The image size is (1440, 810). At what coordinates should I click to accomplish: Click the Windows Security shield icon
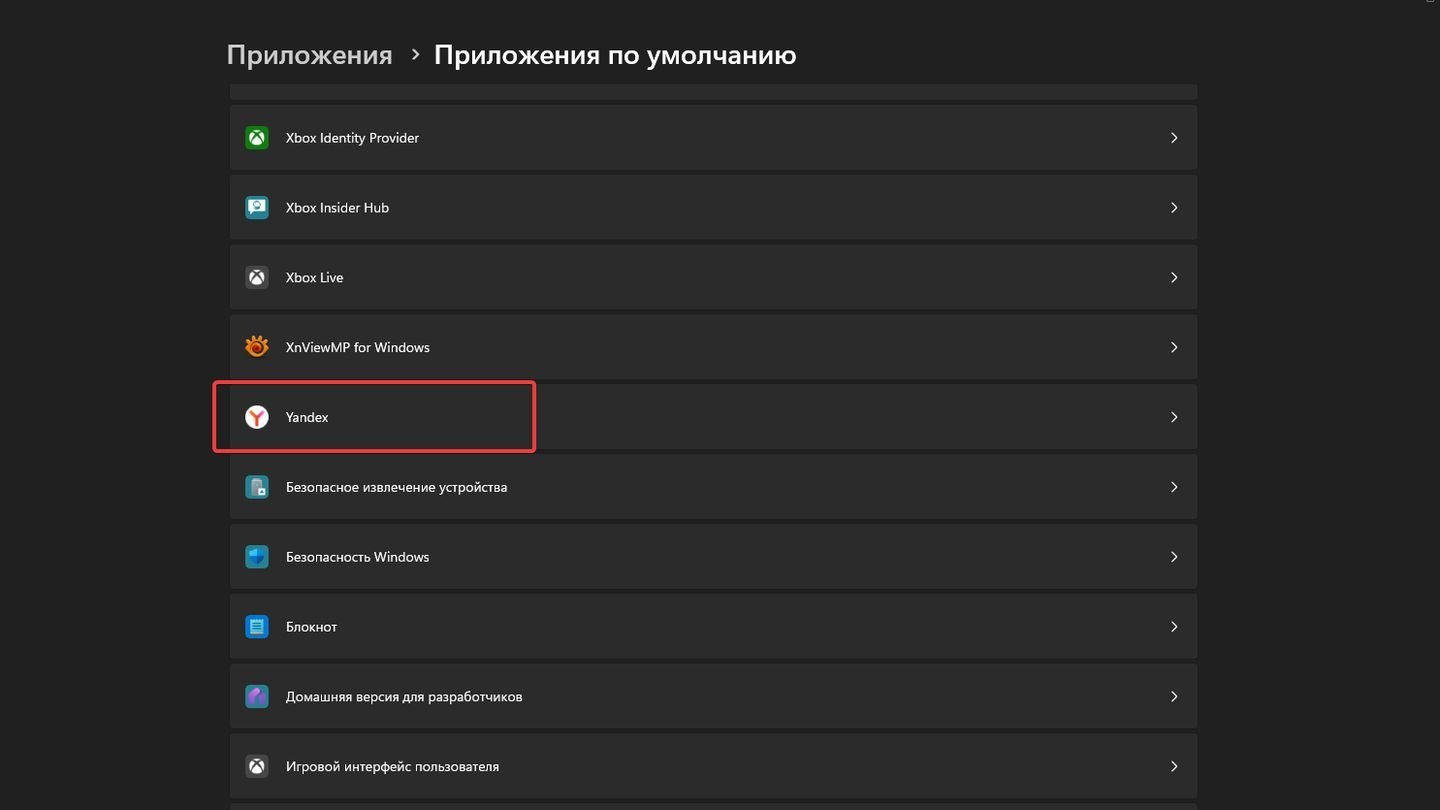pos(257,557)
